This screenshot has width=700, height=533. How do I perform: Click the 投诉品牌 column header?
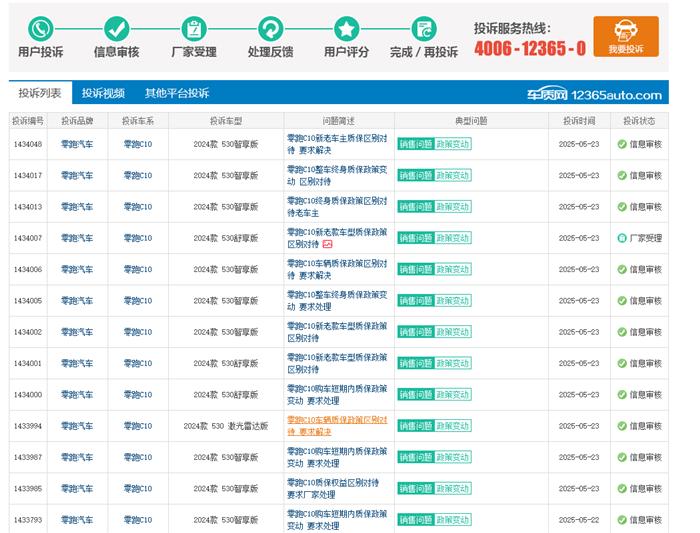(x=77, y=121)
